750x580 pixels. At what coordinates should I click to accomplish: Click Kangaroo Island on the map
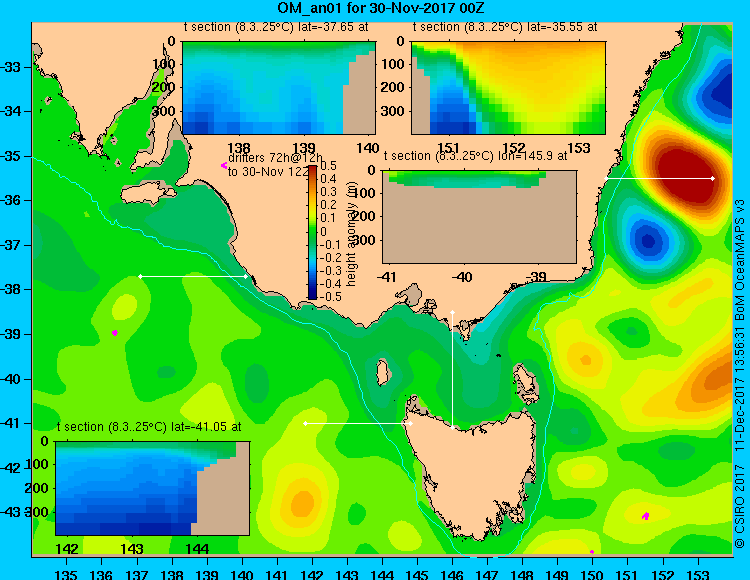[x=147, y=195]
